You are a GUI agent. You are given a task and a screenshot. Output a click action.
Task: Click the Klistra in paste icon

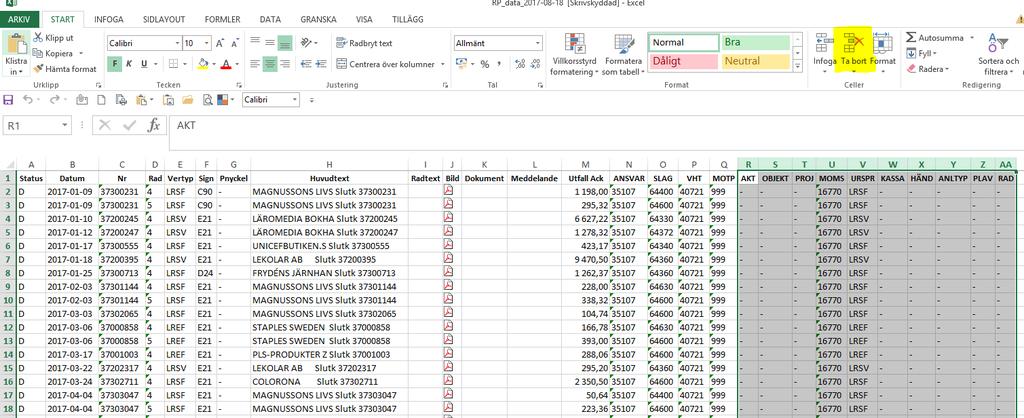[16, 46]
